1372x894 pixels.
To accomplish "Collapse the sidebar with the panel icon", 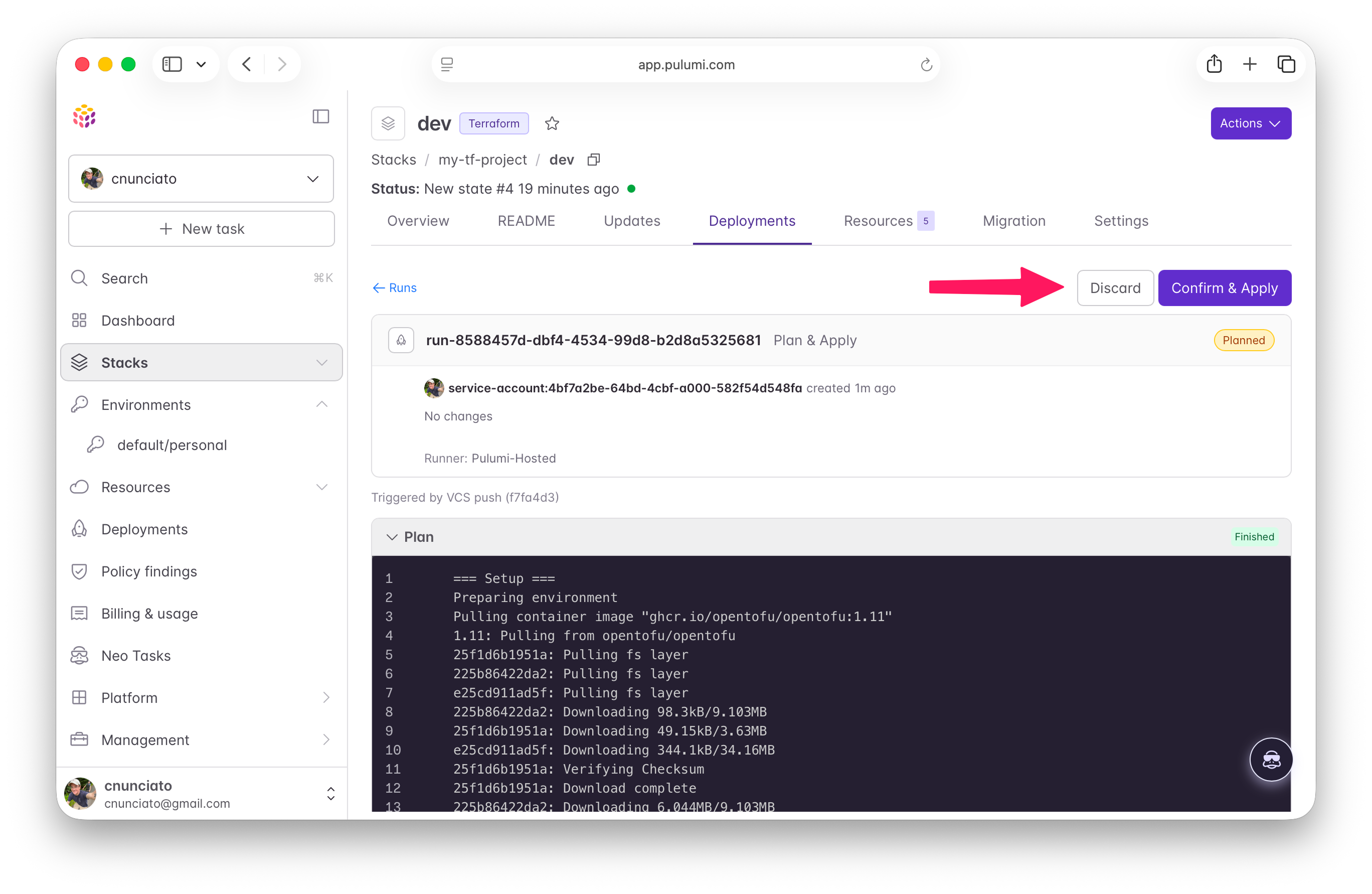I will [x=320, y=116].
